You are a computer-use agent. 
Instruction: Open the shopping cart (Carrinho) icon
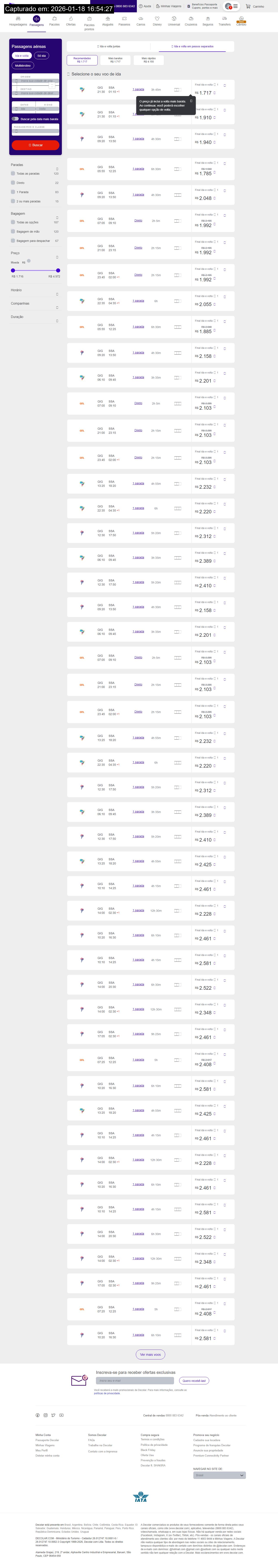(x=248, y=6)
